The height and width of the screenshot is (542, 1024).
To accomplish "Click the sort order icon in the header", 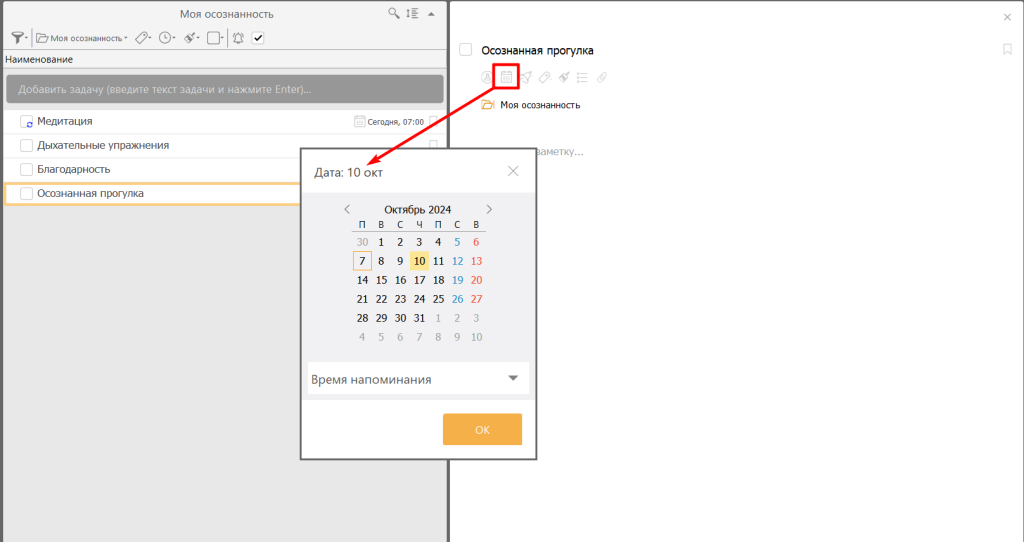I will (412, 14).
